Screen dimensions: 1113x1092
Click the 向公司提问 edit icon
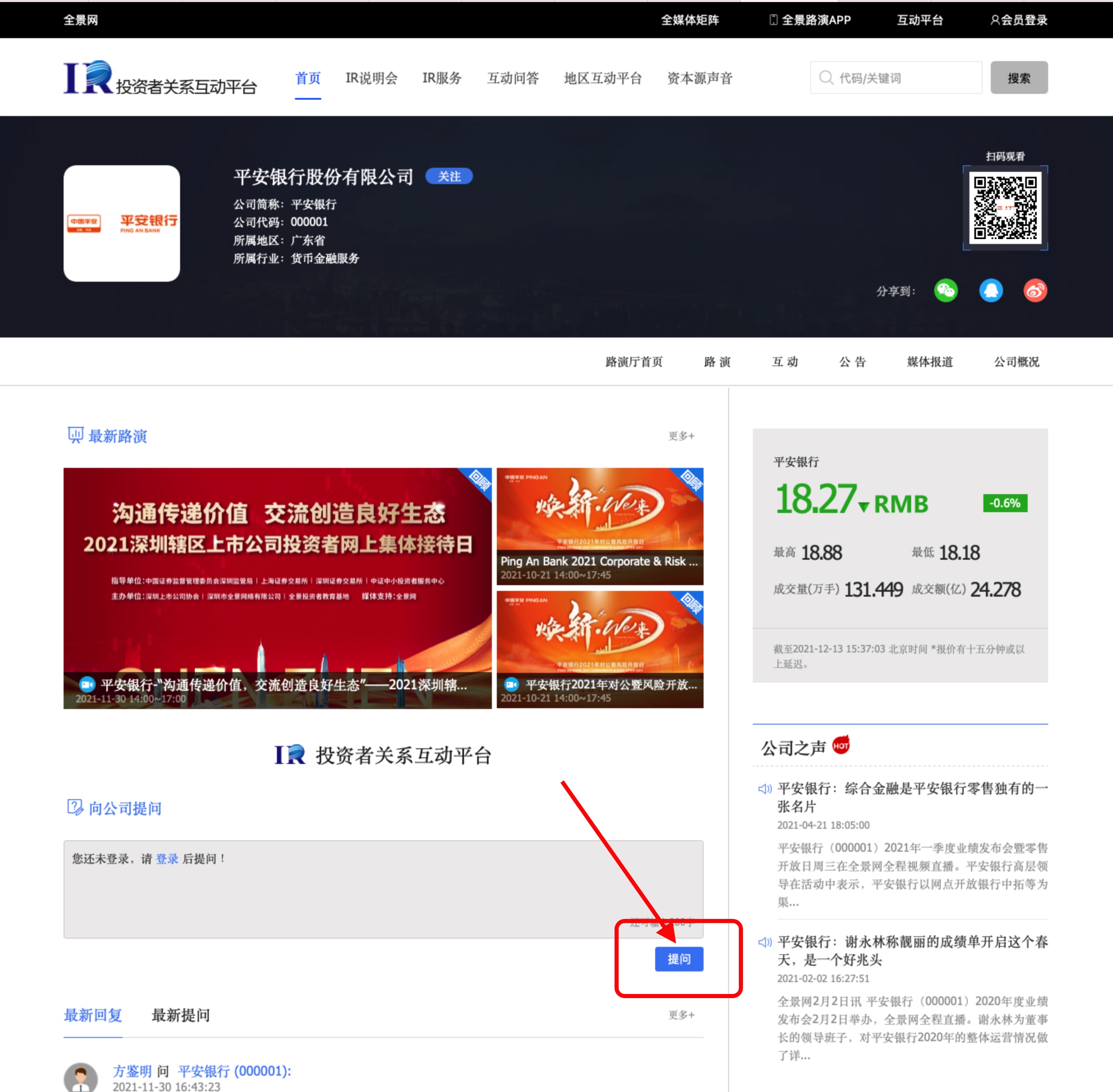[x=75, y=807]
